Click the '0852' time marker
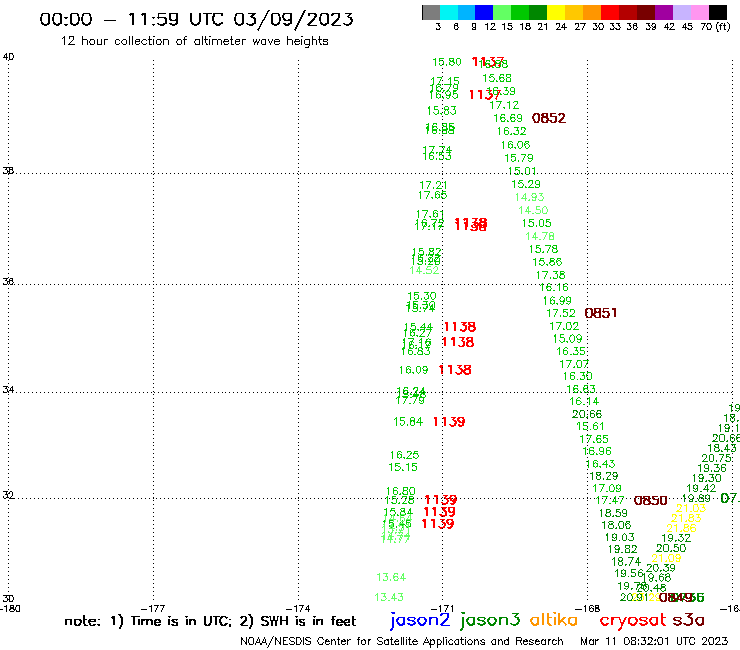The width and height of the screenshot is (740, 650). pos(548,118)
